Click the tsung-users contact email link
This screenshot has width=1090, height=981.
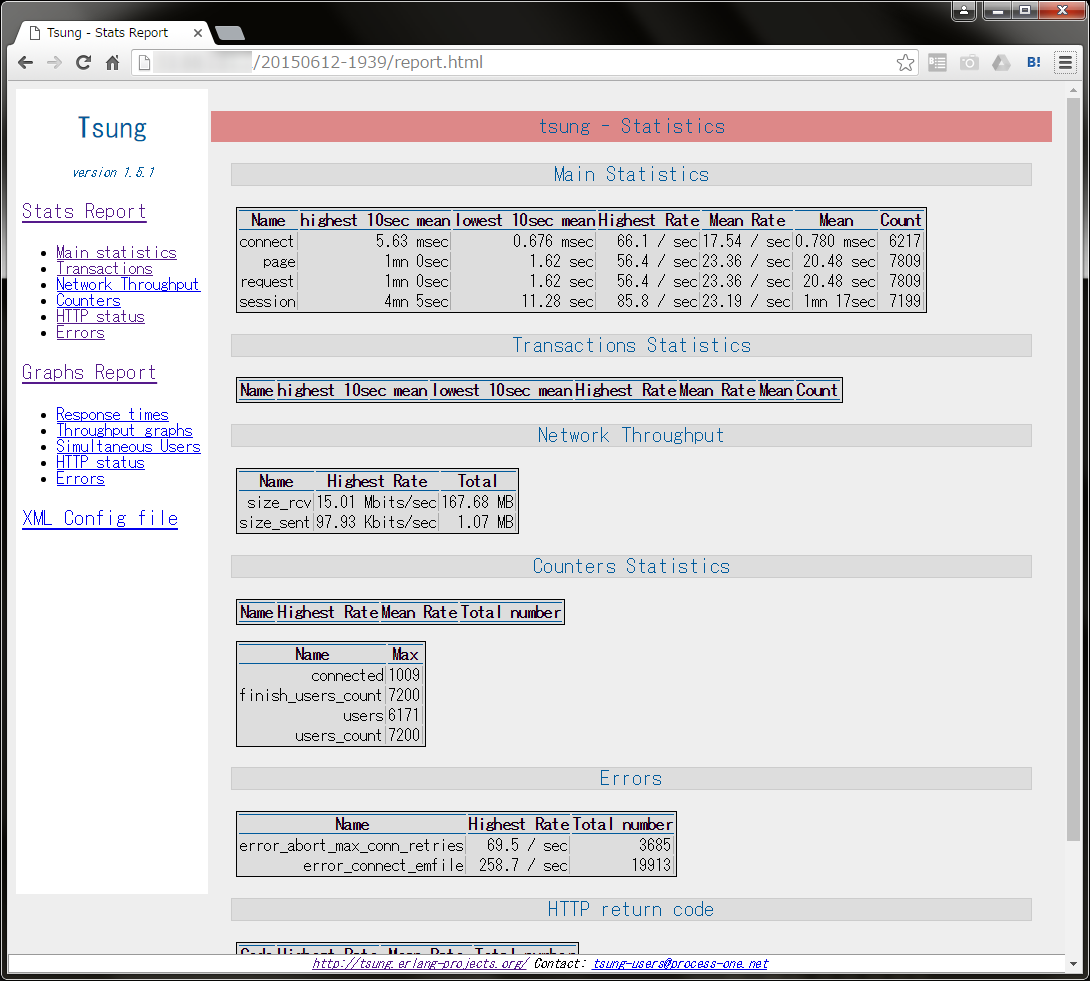680,964
